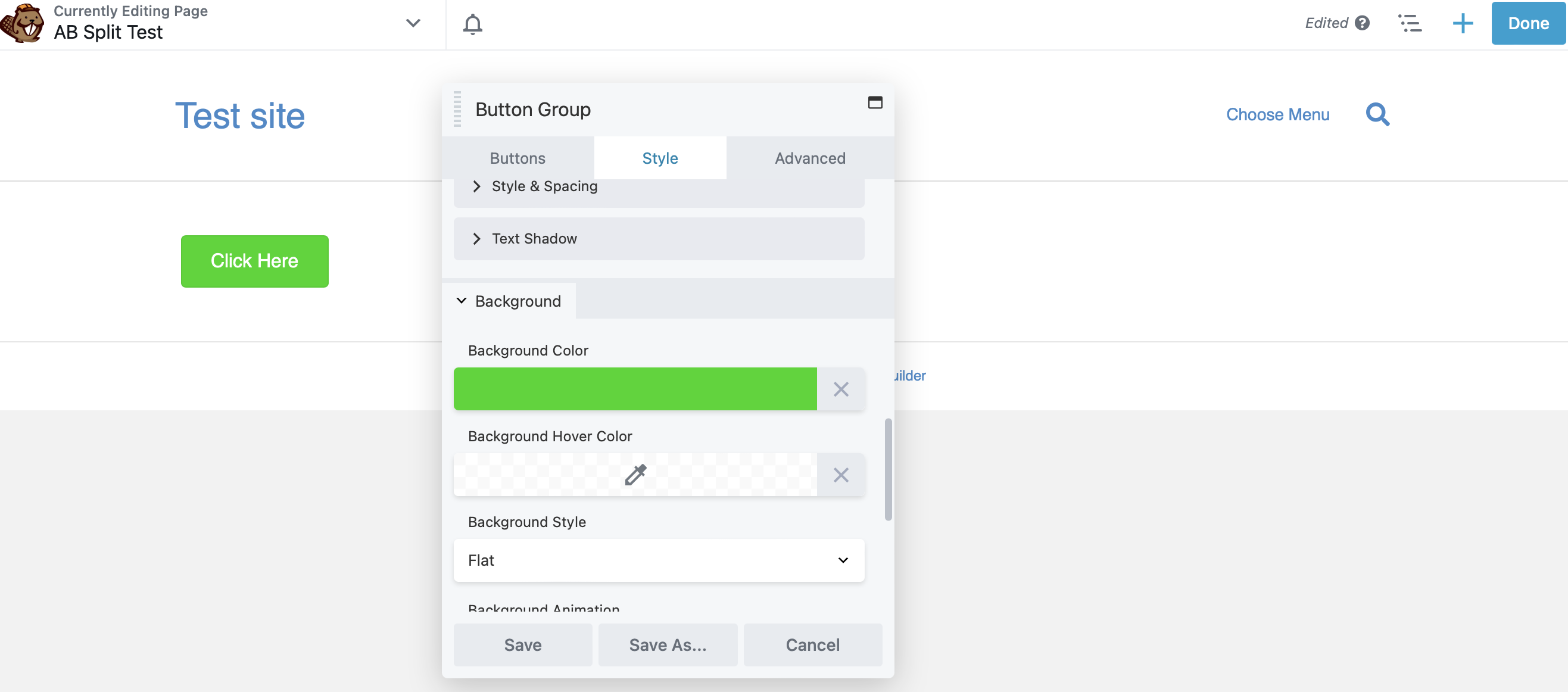Pick hover color with the eyedropper
The image size is (1568, 692).
coord(635,475)
